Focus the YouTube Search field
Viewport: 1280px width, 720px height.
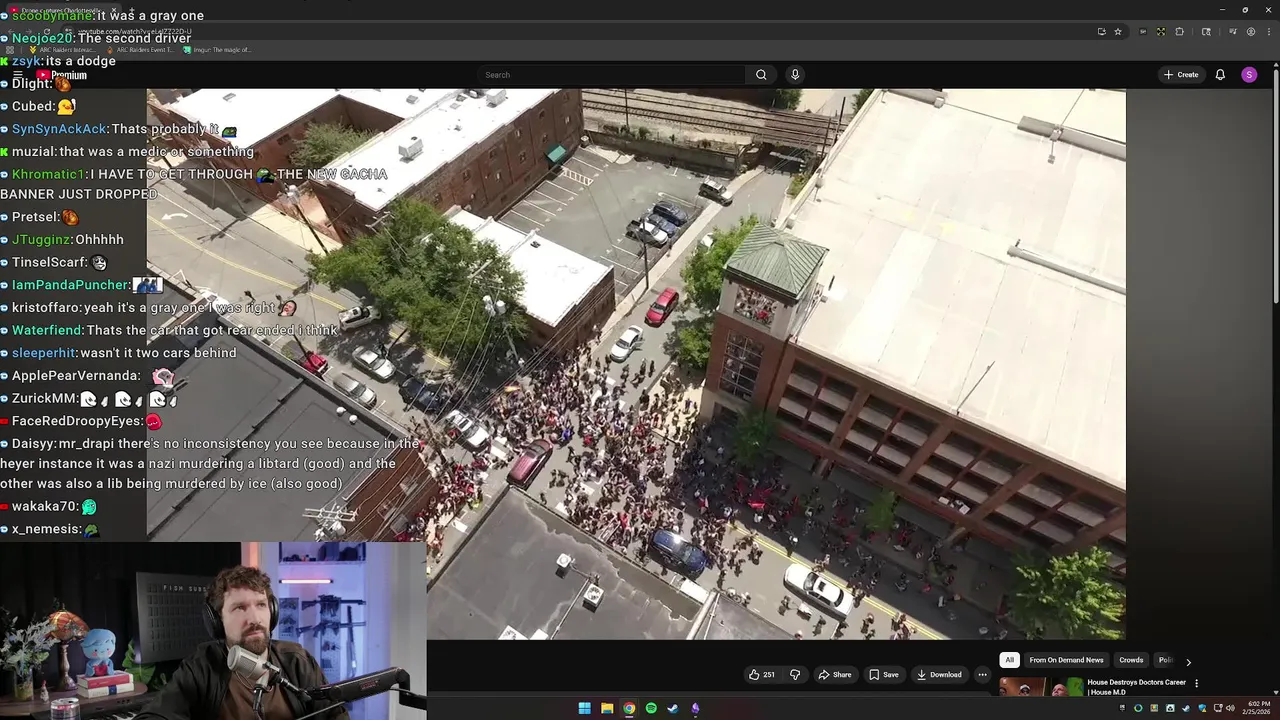[611, 75]
